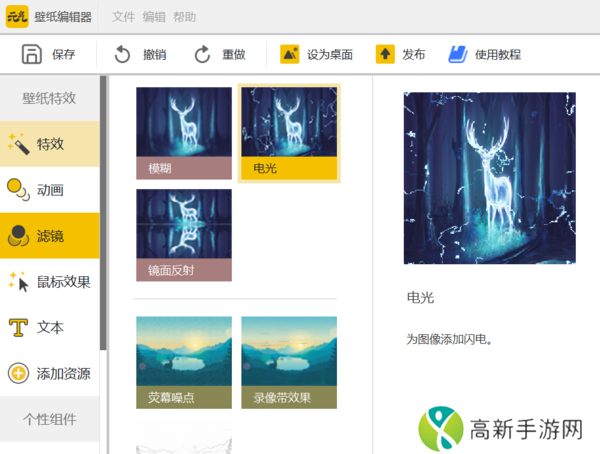The width and height of the screenshot is (600, 454).
Task: Click the 保存 label in toolbar
Action: 64,54
